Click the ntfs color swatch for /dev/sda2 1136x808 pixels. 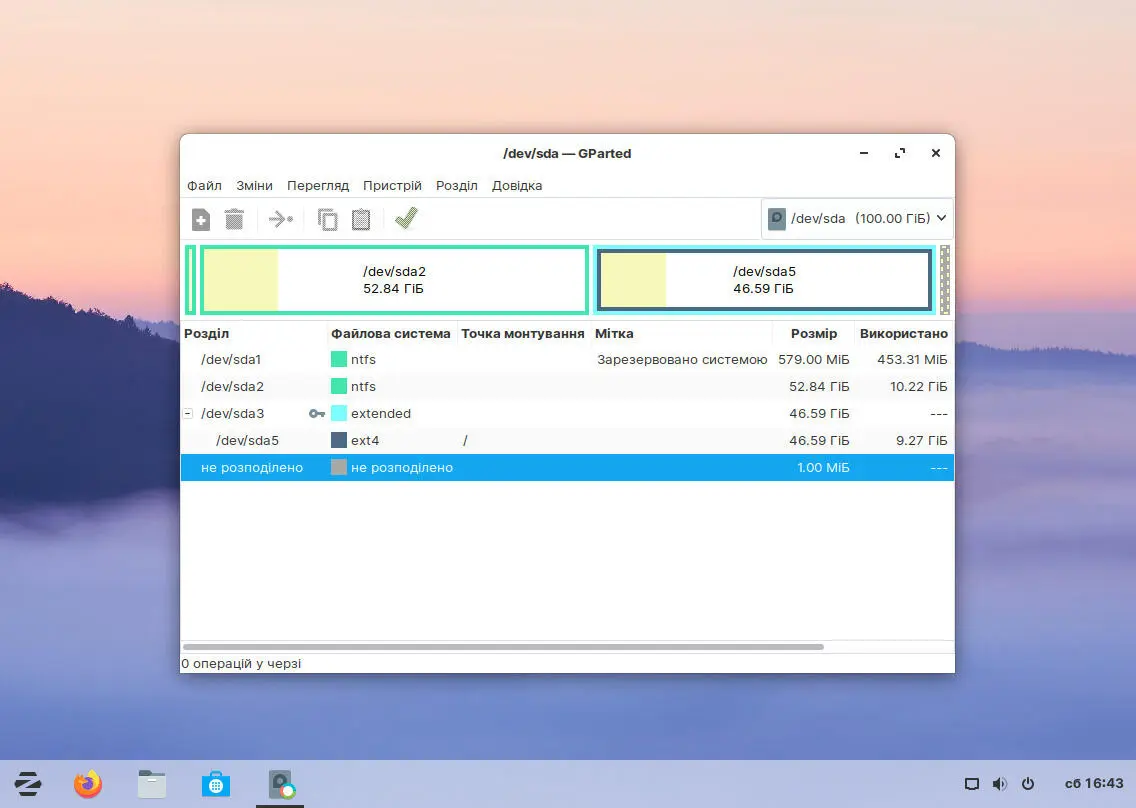(x=338, y=386)
